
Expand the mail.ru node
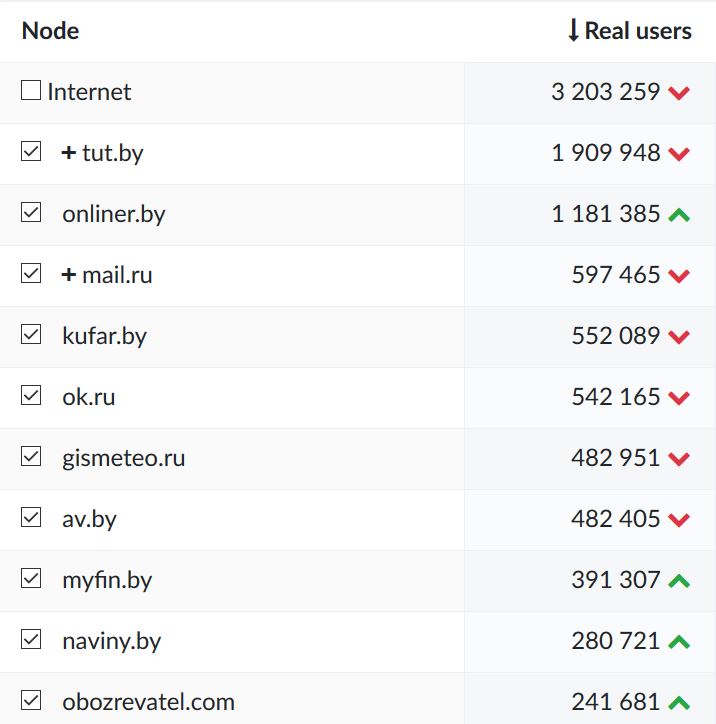(68, 275)
